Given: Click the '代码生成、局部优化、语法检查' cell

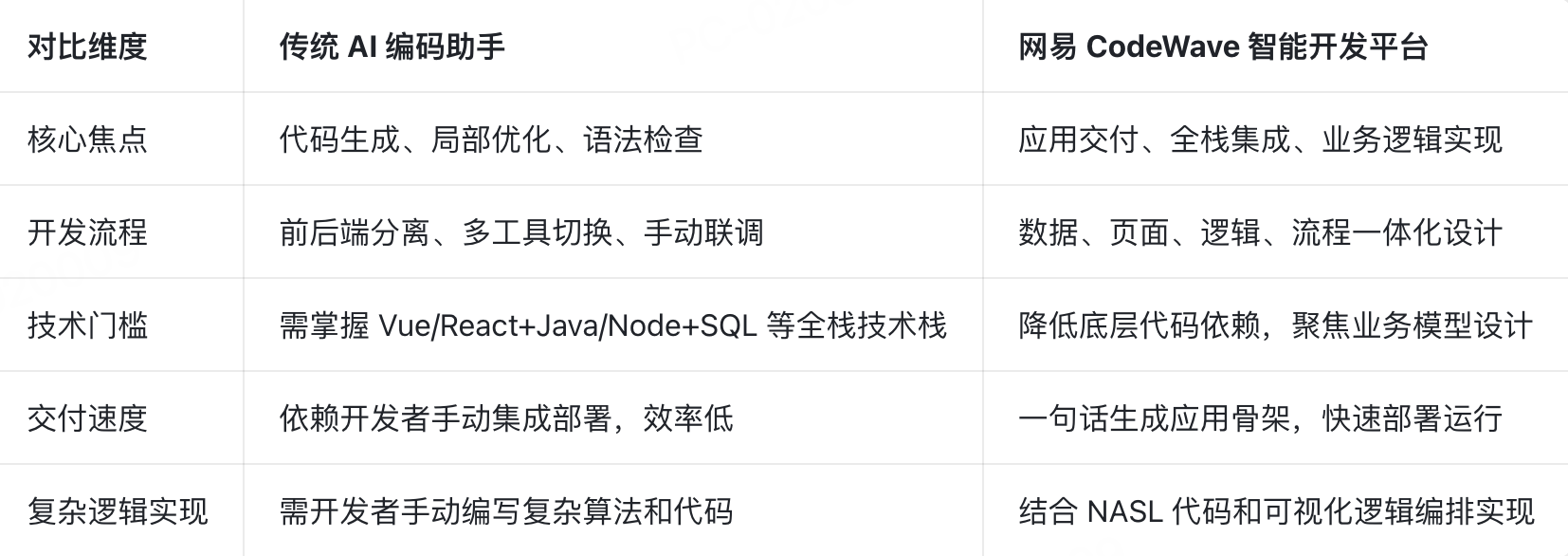Looking at the screenshot, I should coord(491,139).
